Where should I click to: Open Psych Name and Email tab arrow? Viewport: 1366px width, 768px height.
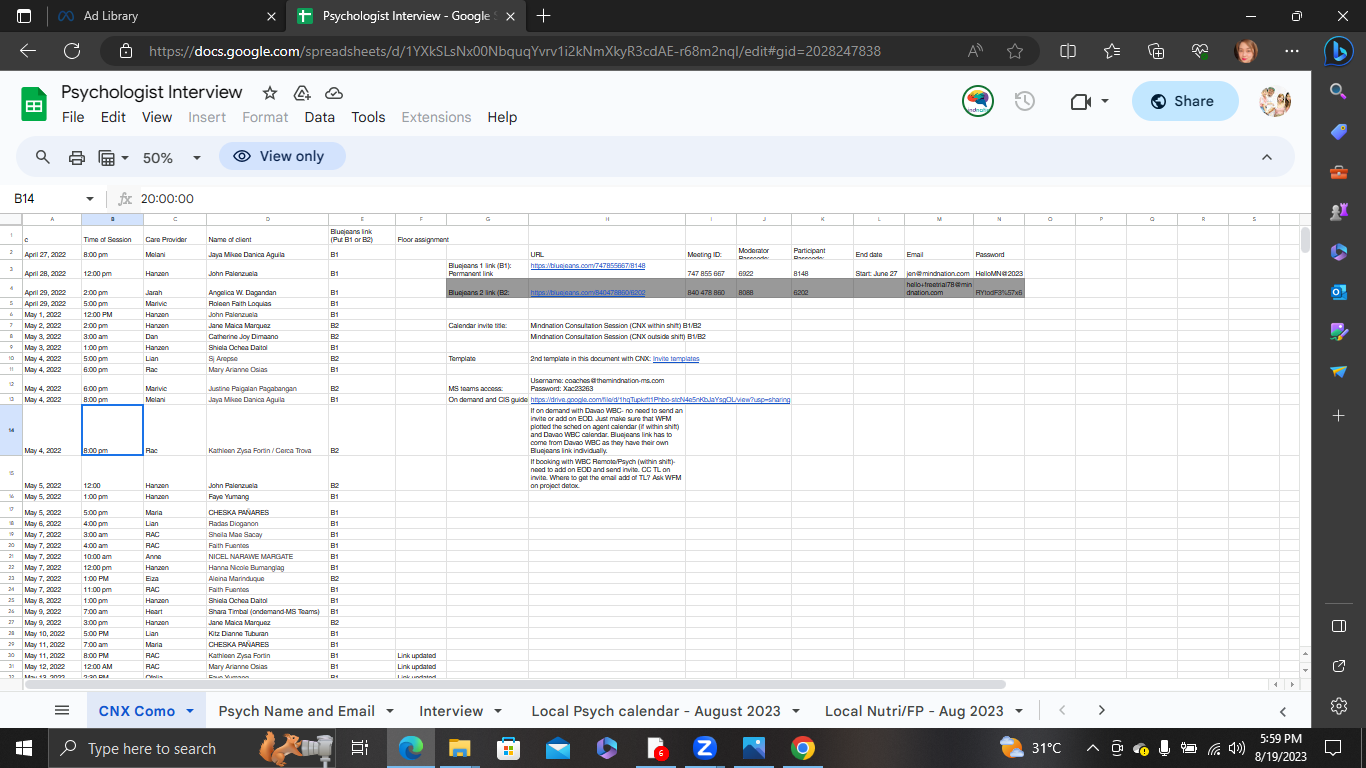tap(391, 711)
